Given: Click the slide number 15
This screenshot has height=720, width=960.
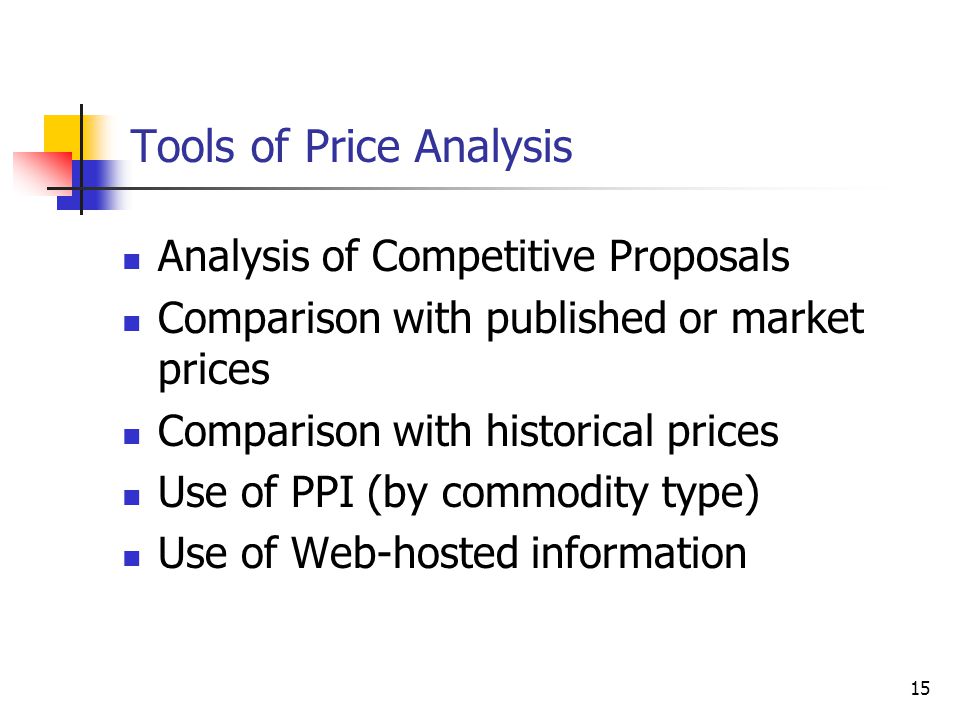Looking at the screenshot, I should pyautogui.click(x=920, y=689).
